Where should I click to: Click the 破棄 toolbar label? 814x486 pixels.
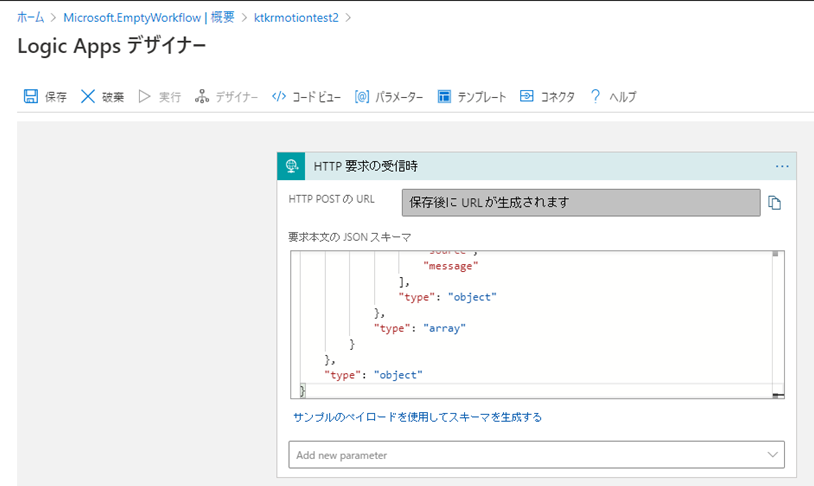click(x=113, y=97)
